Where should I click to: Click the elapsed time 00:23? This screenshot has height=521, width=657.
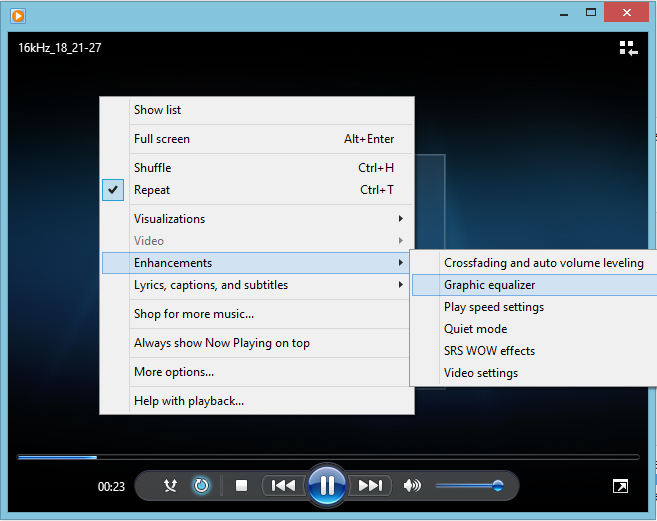[111, 487]
